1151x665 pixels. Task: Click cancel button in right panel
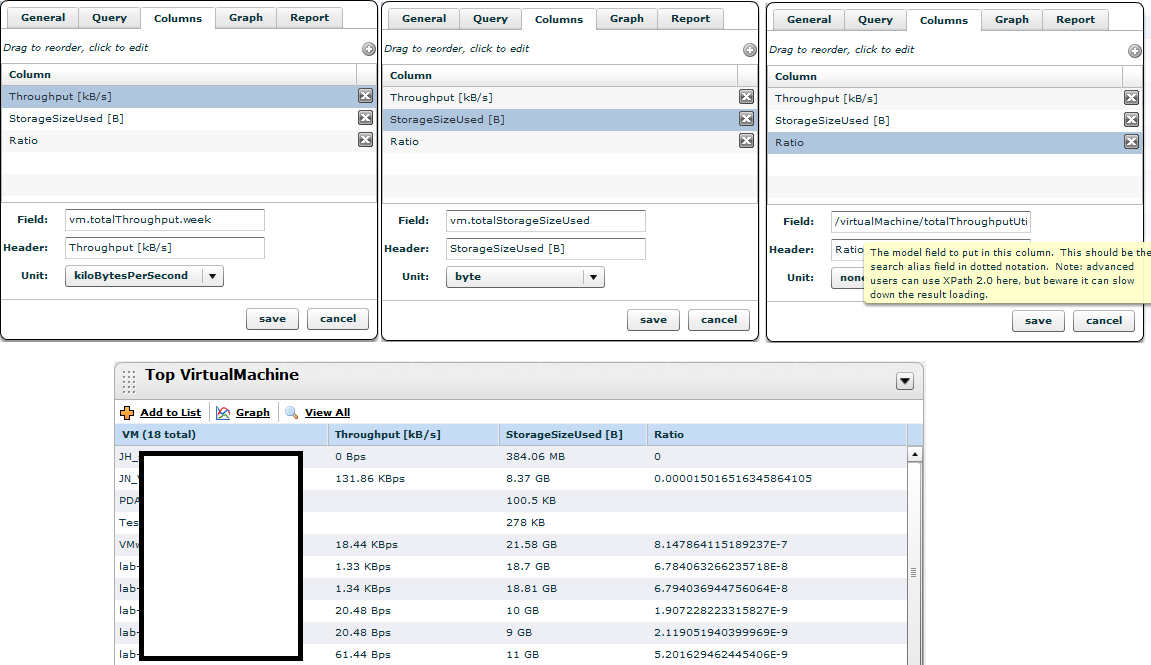tap(1104, 321)
